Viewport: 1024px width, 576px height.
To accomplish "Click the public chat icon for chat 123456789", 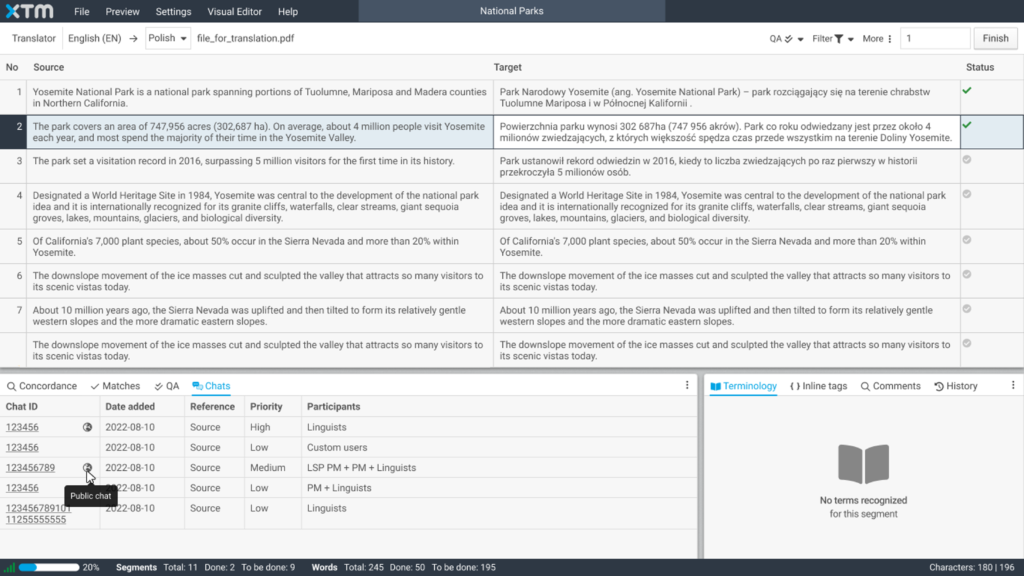I will click(88, 468).
